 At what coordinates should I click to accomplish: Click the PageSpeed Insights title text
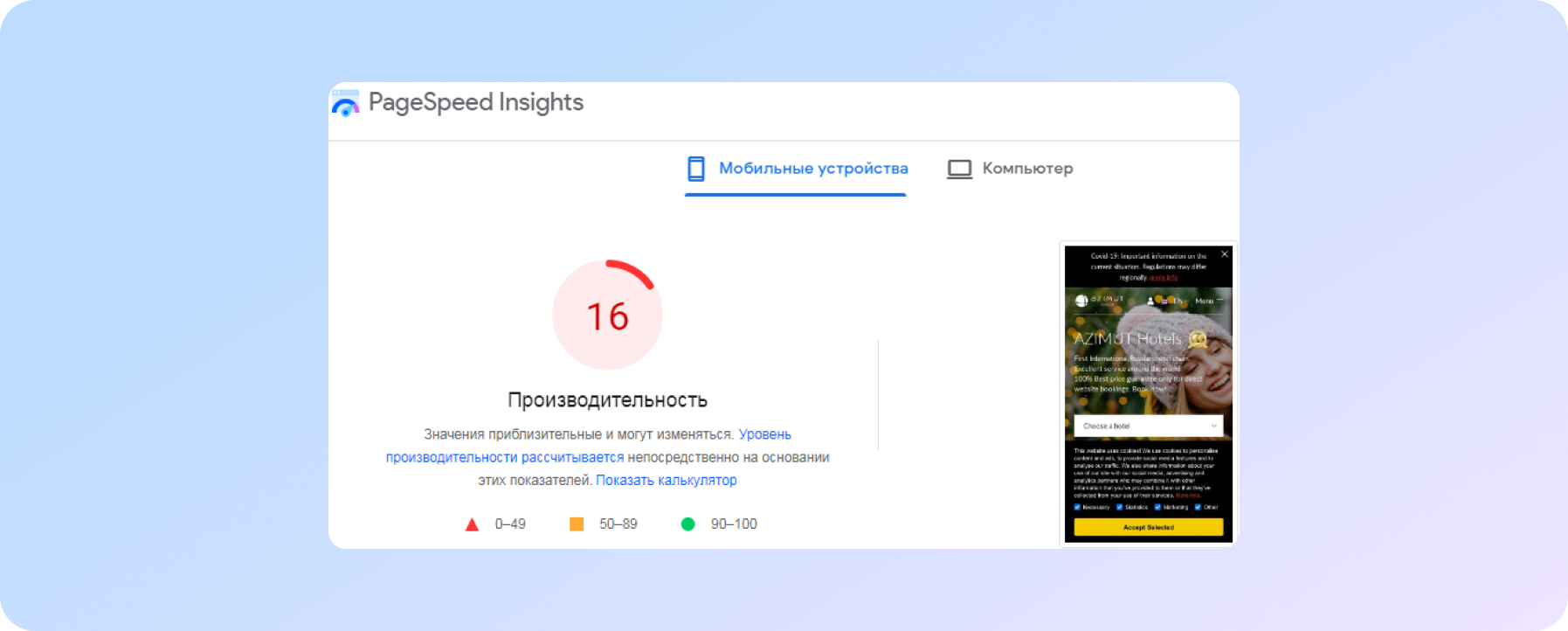point(476,102)
